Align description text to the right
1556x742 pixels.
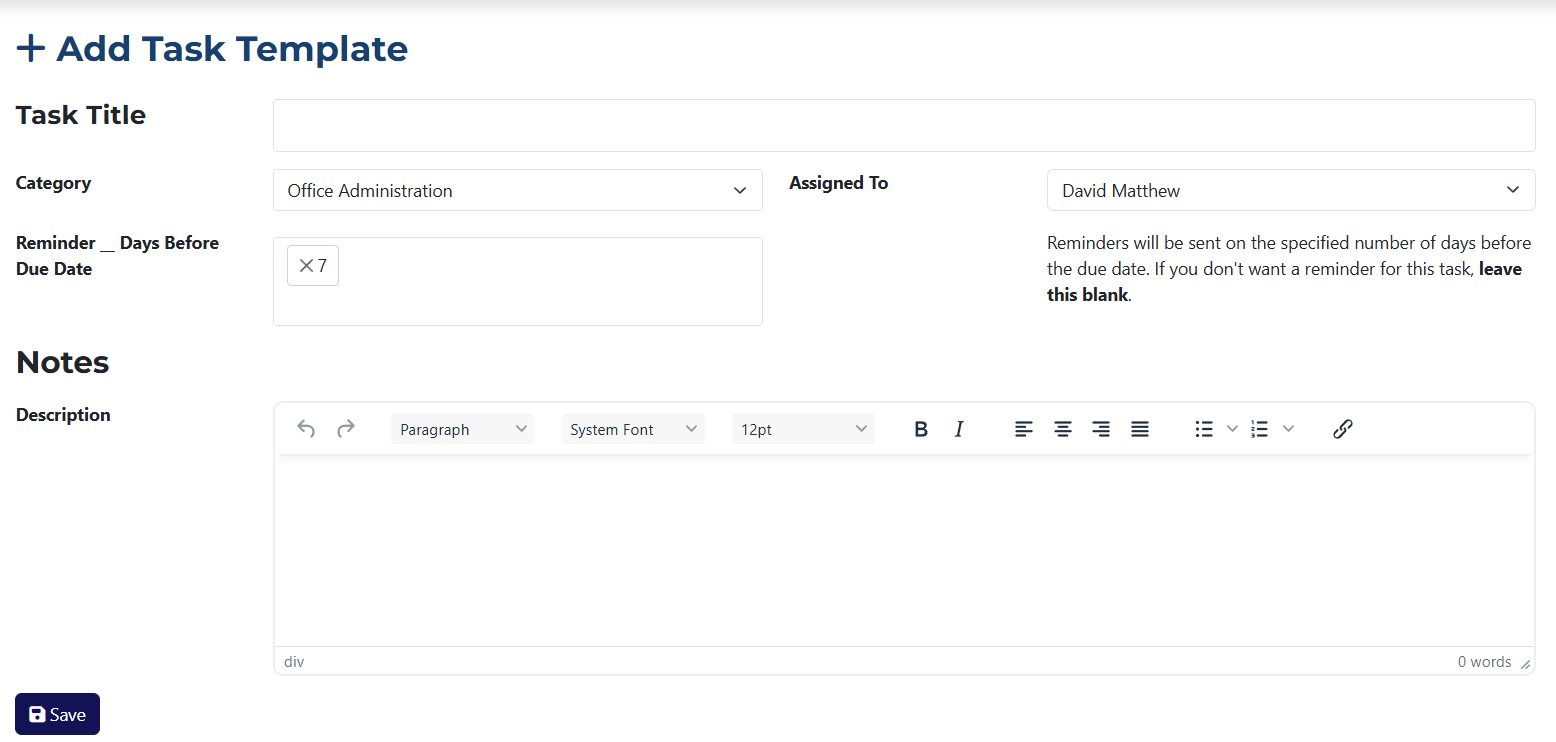pyautogui.click(x=1101, y=429)
